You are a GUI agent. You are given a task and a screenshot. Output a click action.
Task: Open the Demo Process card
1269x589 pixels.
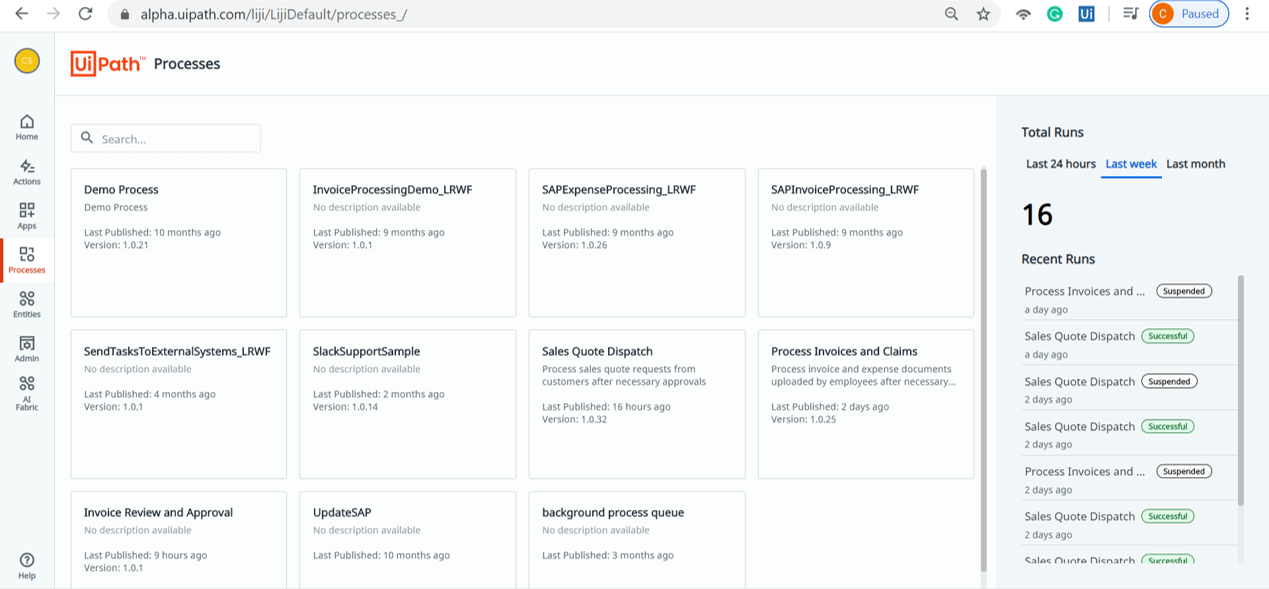coord(179,243)
